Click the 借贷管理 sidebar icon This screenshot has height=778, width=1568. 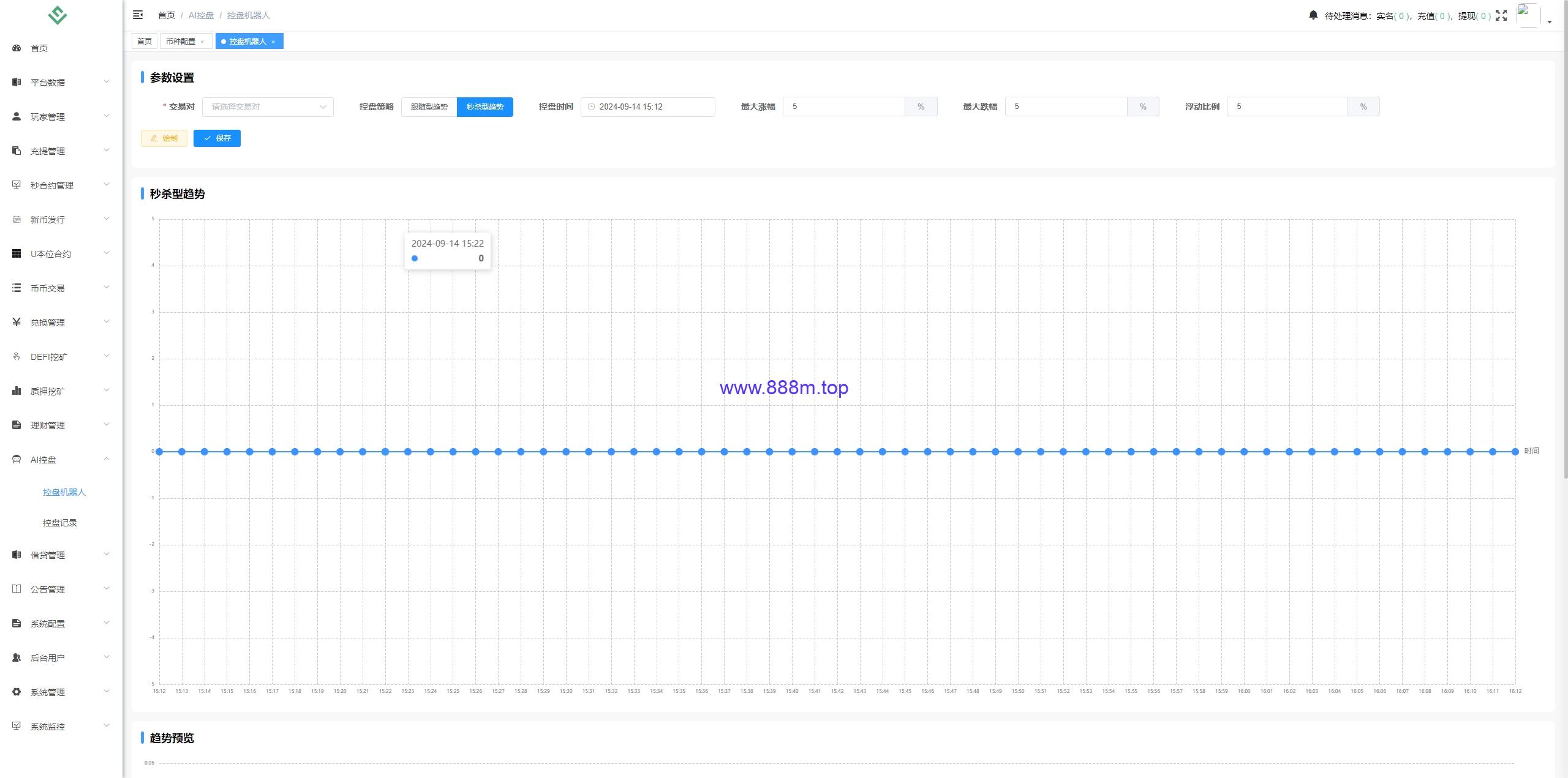coord(17,555)
